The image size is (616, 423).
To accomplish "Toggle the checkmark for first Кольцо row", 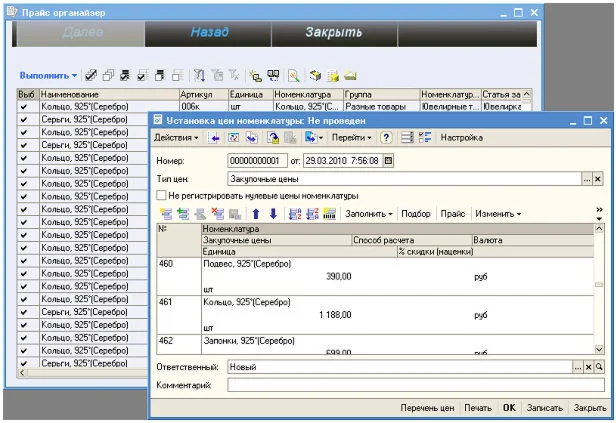I will point(25,106).
